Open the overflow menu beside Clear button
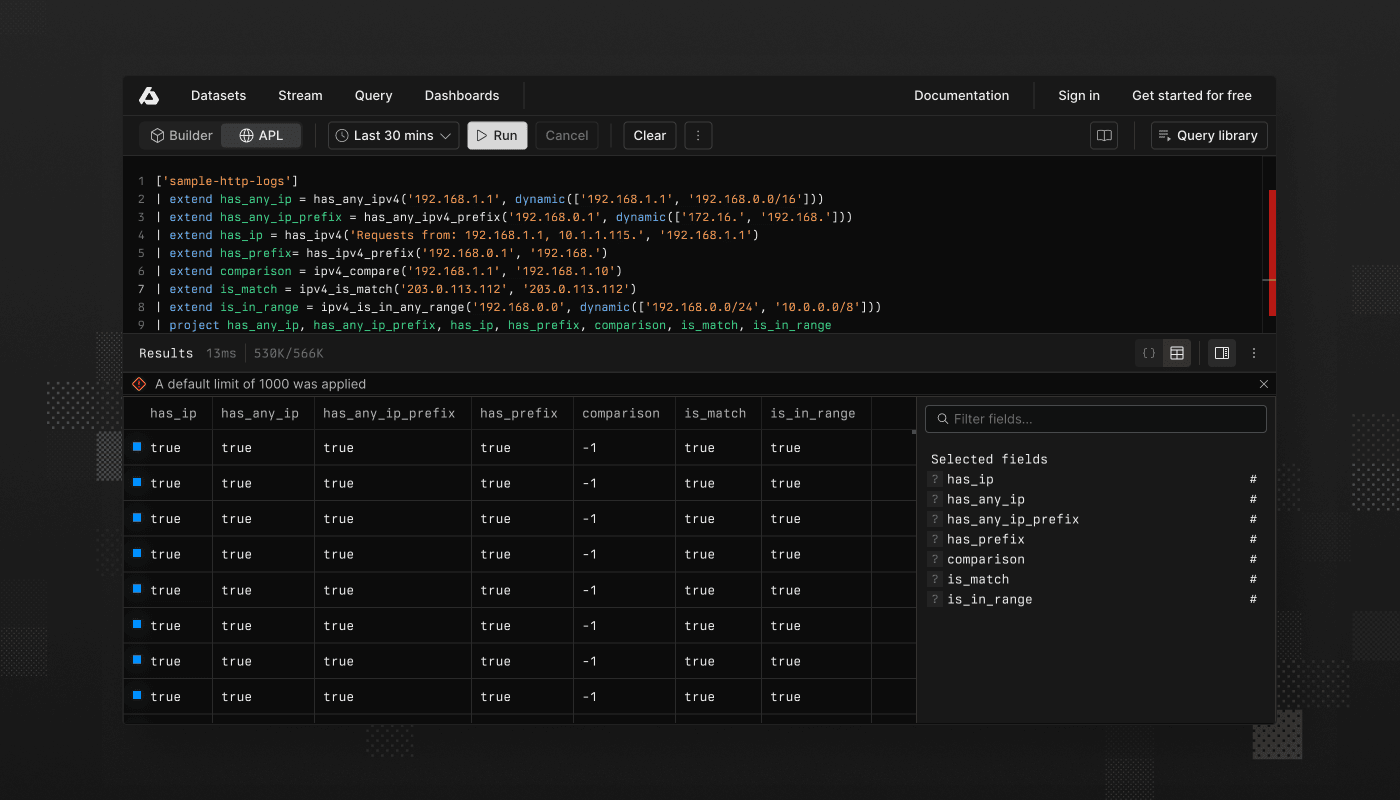This screenshot has width=1400, height=800. pos(698,135)
